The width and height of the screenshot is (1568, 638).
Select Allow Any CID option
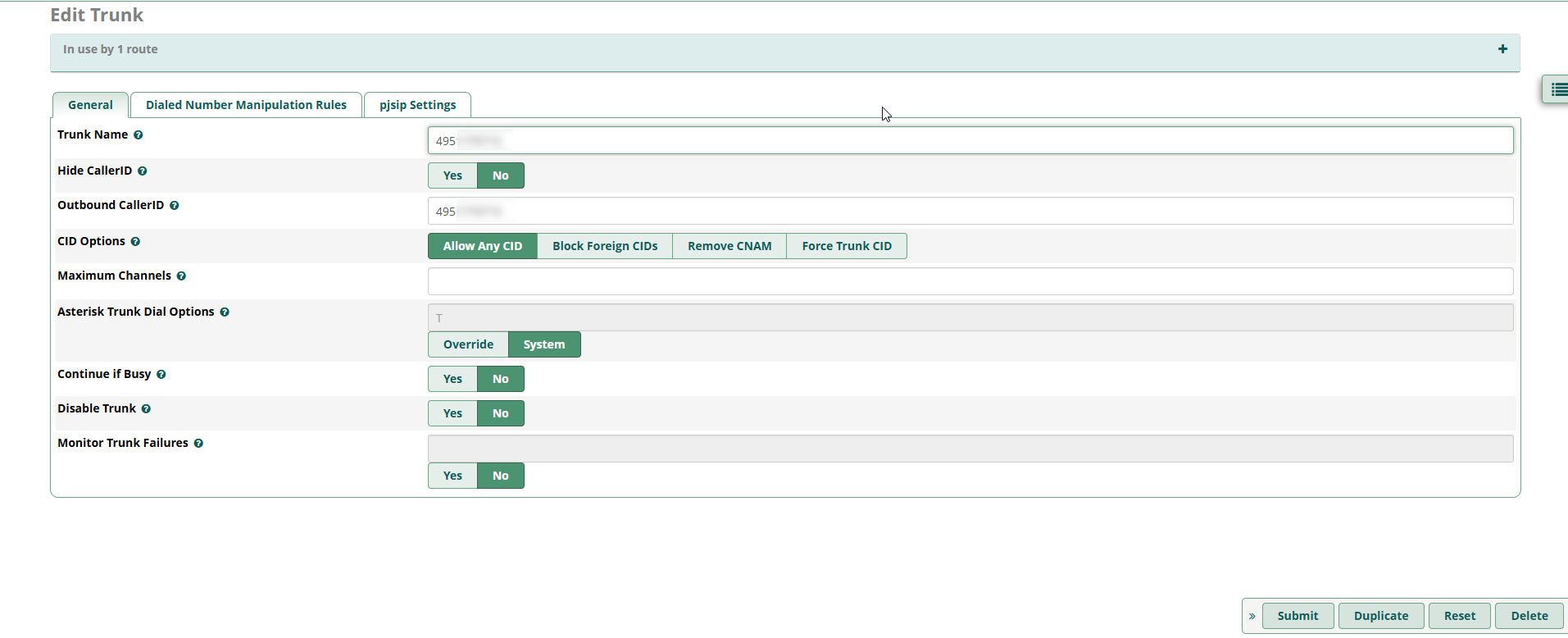483,246
